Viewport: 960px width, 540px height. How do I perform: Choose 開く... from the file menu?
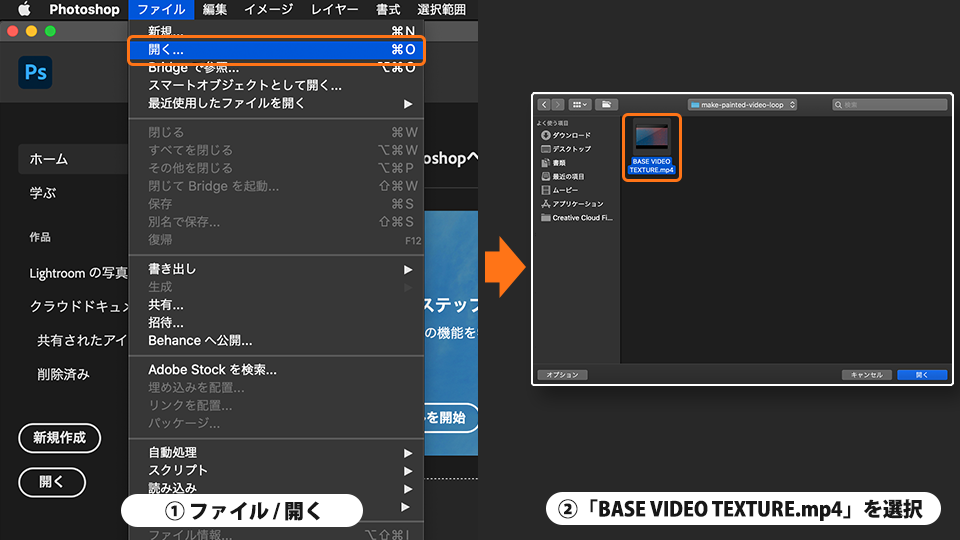pyautogui.click(x=276, y=50)
